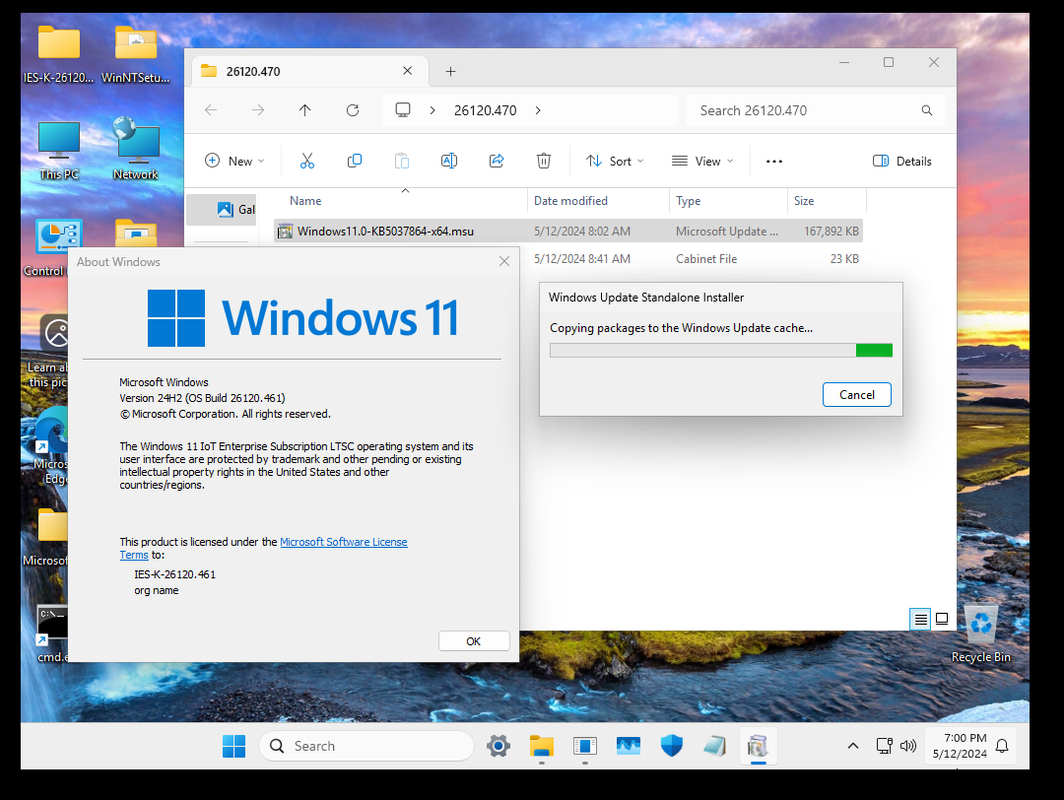Open the Sort dropdown menu
The width and height of the screenshot is (1064, 800).
coord(615,161)
